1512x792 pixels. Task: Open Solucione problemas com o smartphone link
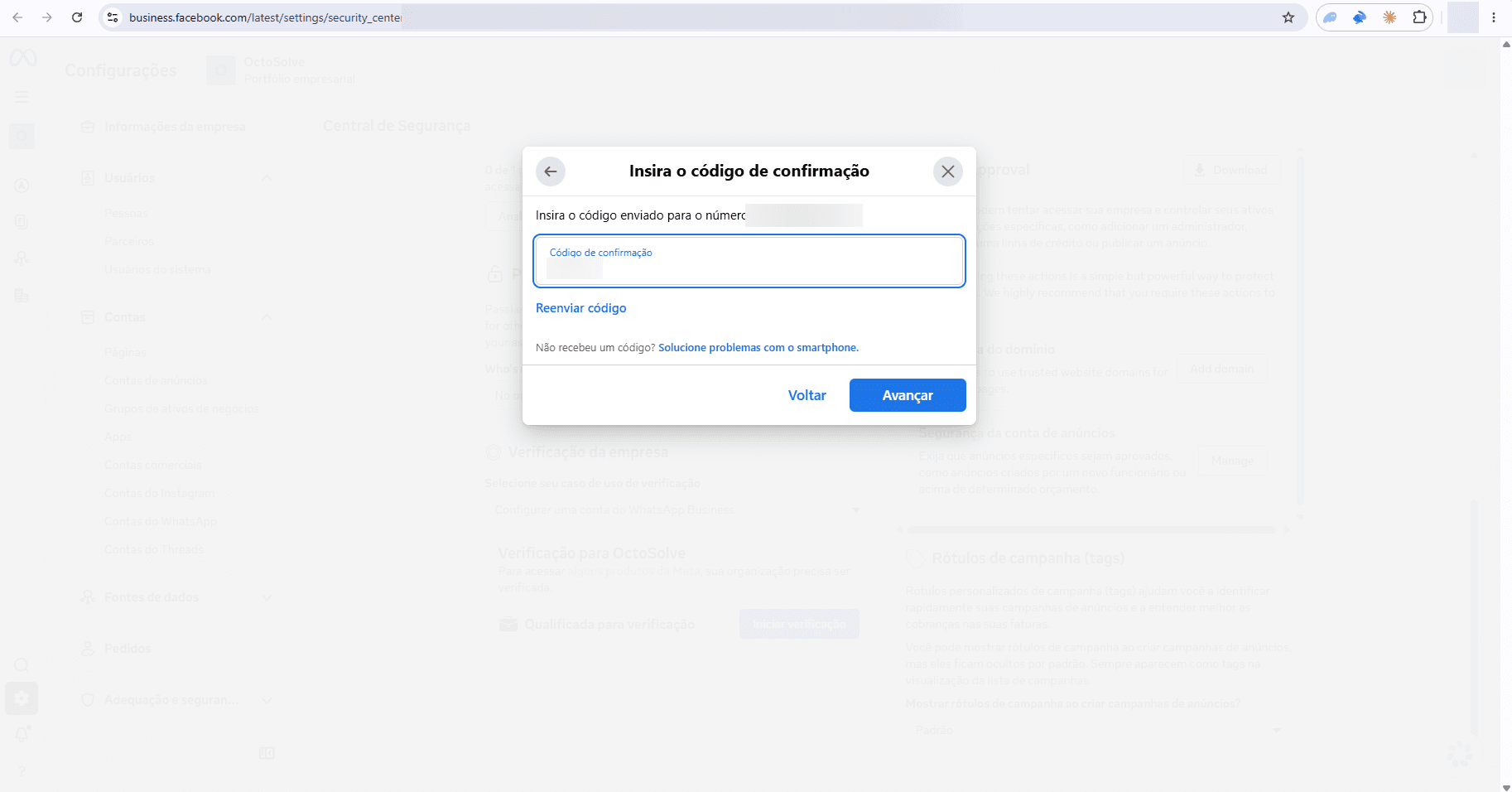pos(758,348)
